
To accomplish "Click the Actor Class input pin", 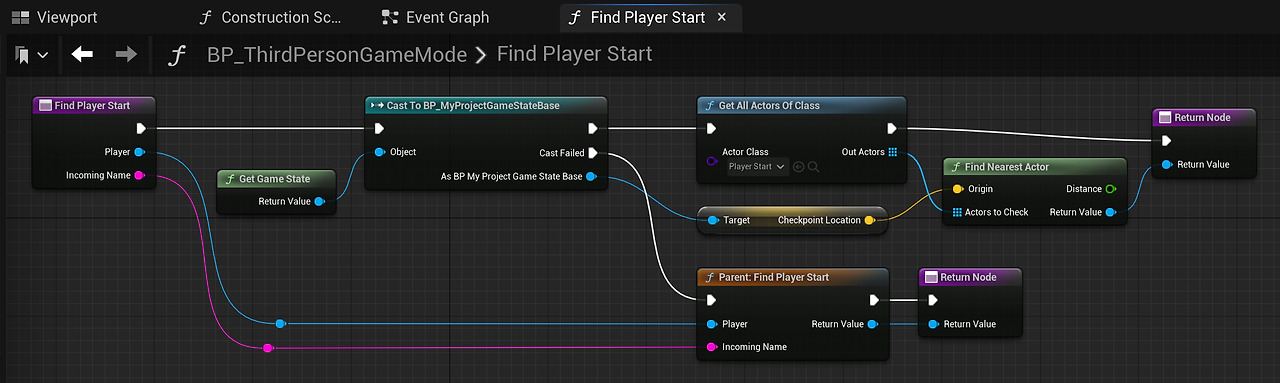I will tap(712, 161).
